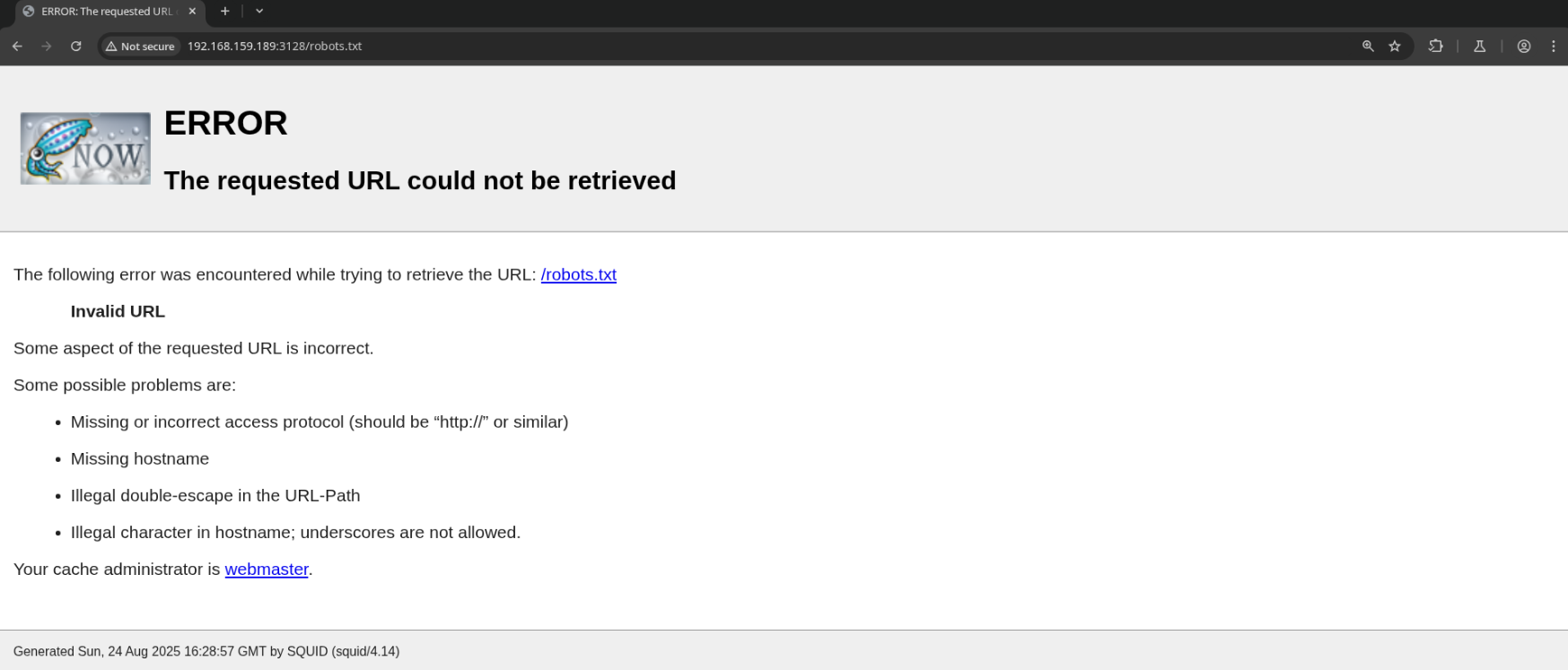The image size is (1568, 670).
Task: Click the Invalid URL error text
Action: (x=118, y=311)
